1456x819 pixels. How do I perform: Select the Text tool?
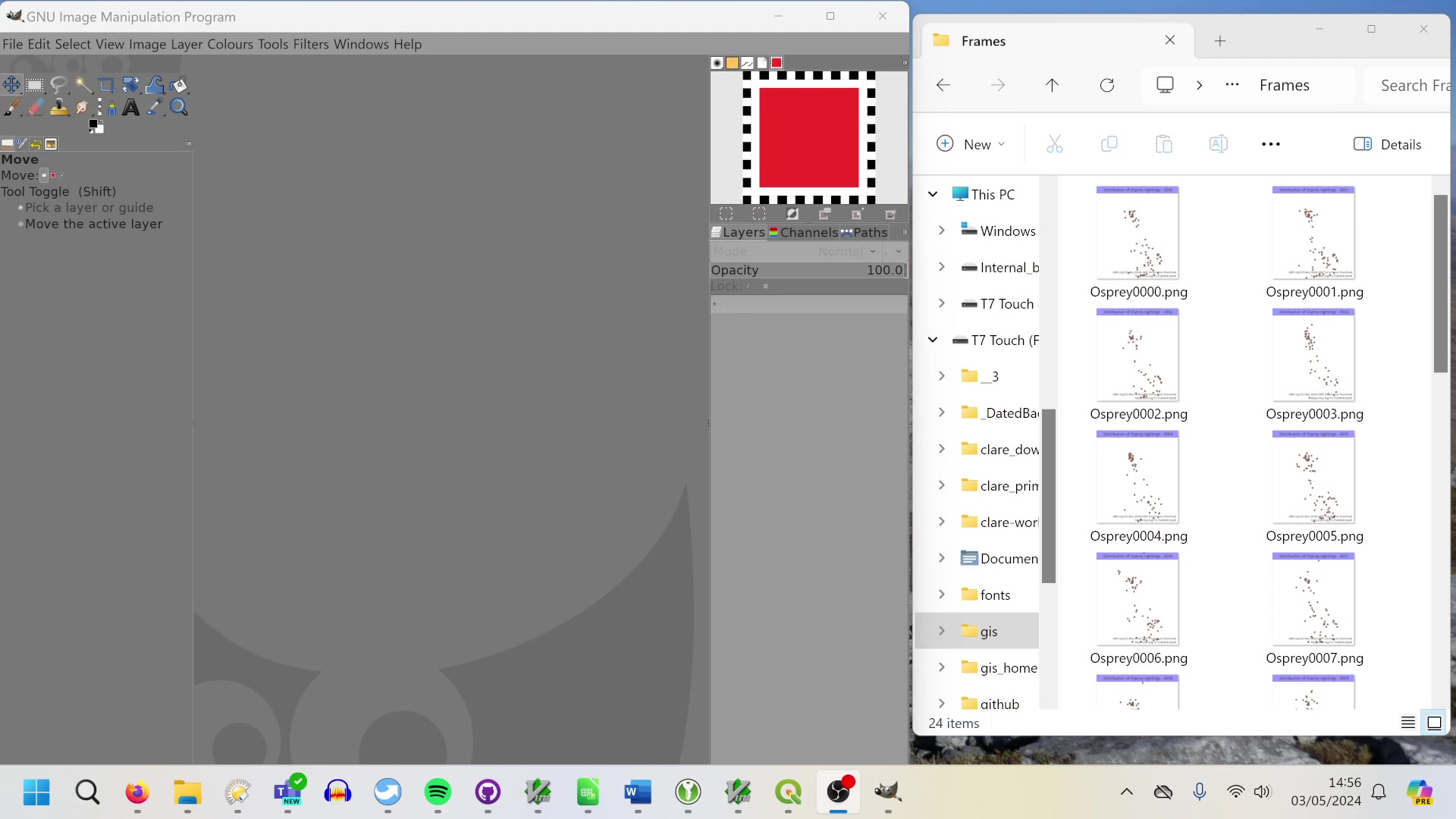pyautogui.click(x=130, y=107)
